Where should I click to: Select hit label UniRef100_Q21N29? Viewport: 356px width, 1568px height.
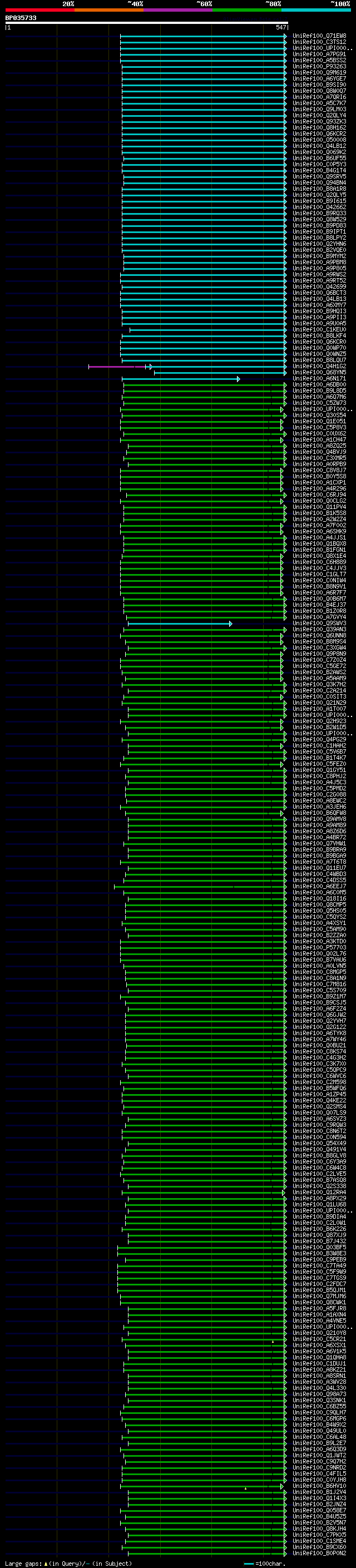pos(319,703)
